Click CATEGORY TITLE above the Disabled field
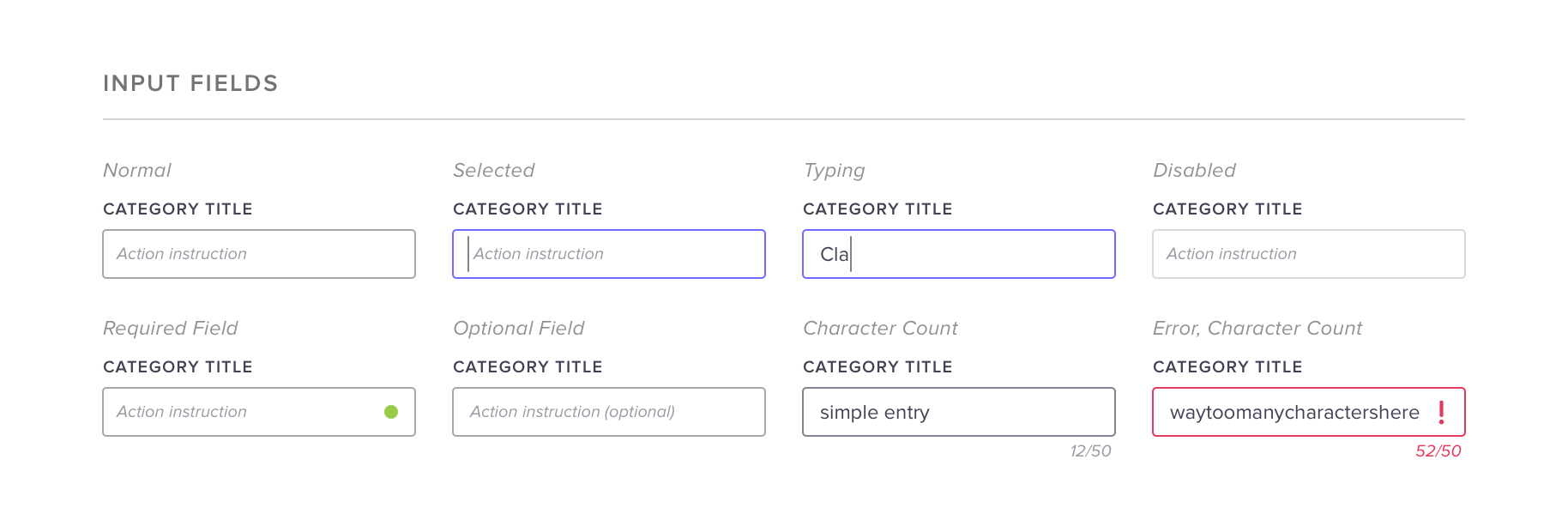The height and width of the screenshot is (532, 1568). [x=1227, y=209]
